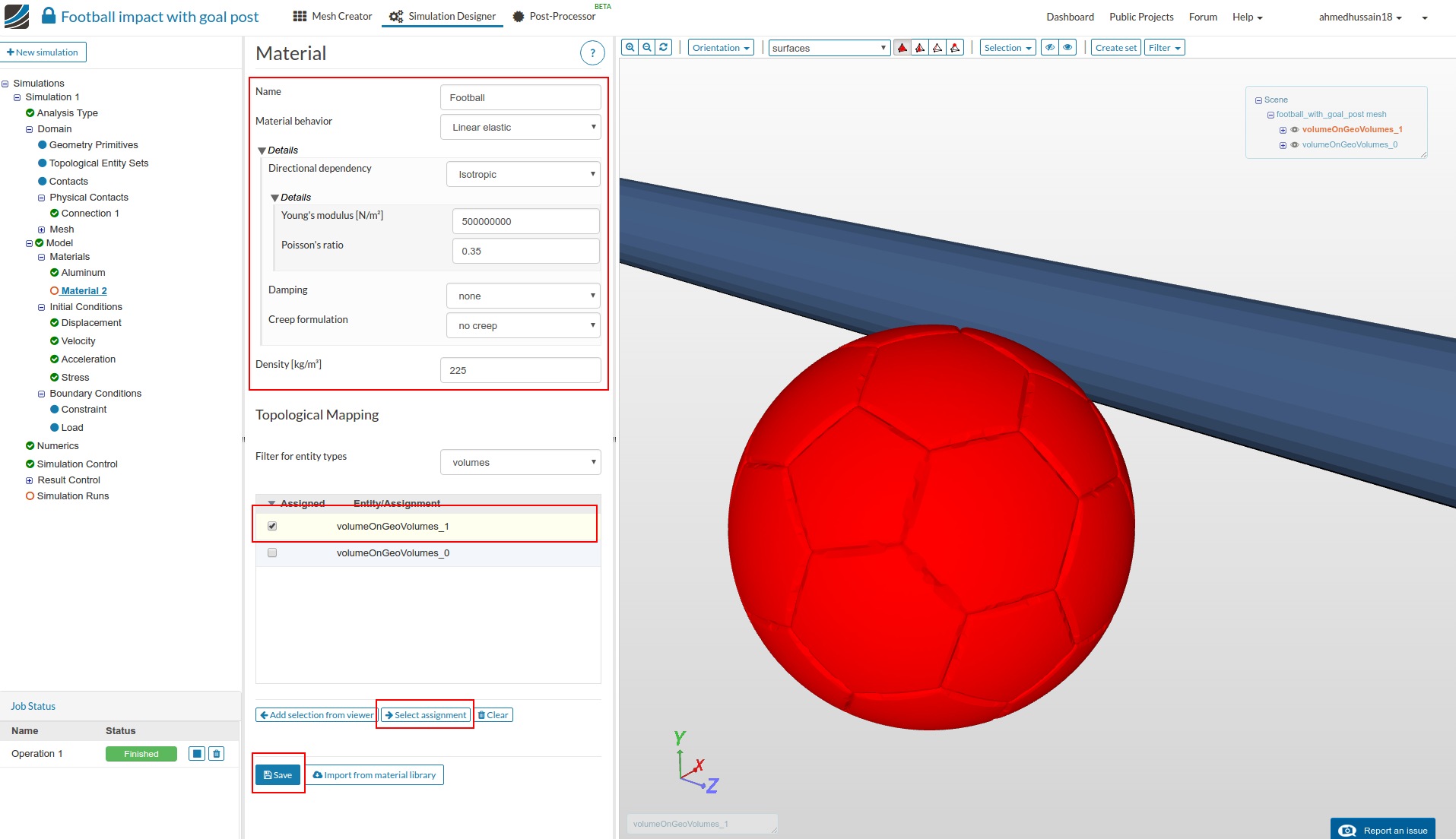Open the viewer Filter dropdown
The height and width of the screenshot is (839, 1456).
click(1165, 48)
